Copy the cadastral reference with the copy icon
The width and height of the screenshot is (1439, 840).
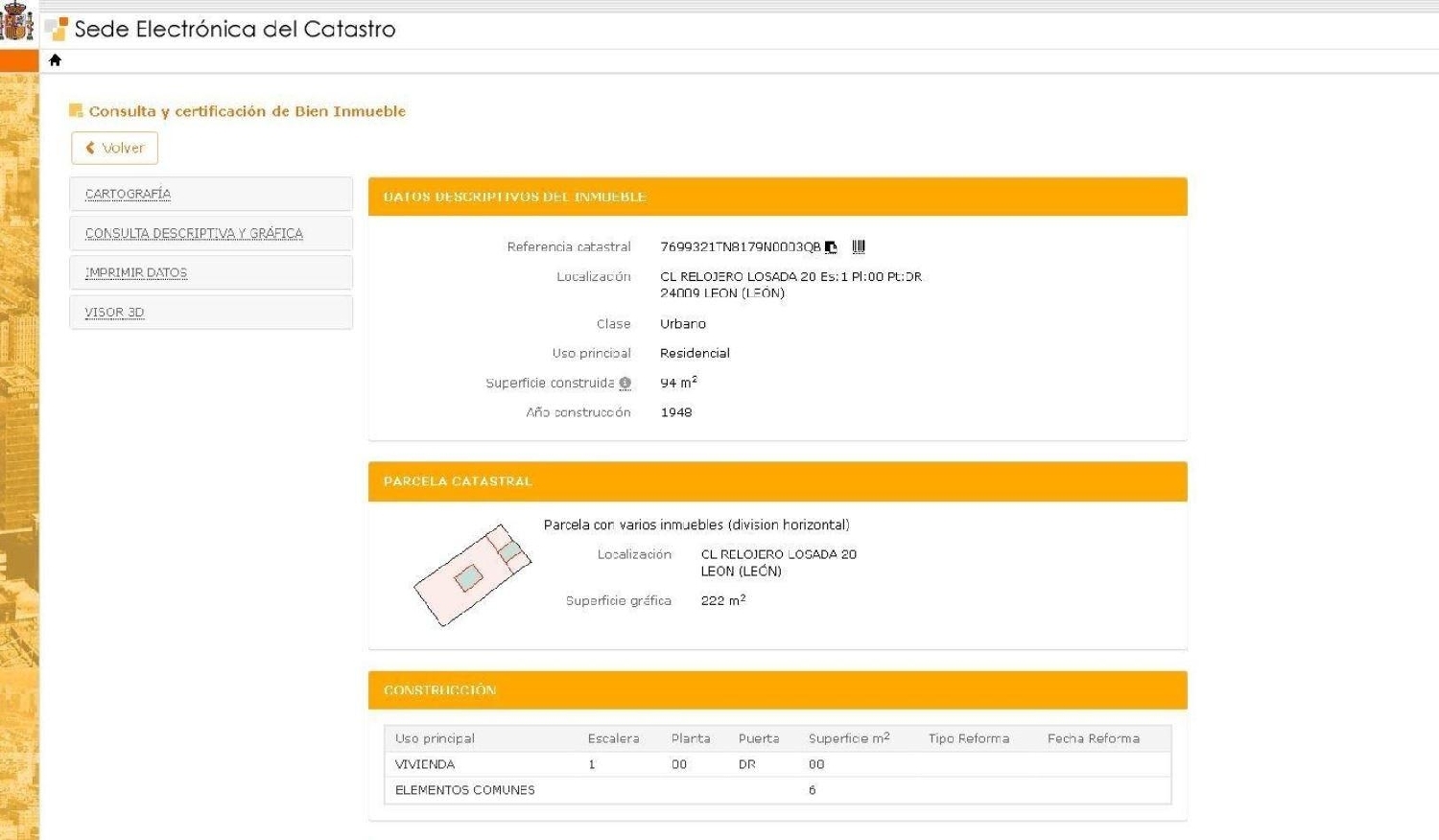831,247
